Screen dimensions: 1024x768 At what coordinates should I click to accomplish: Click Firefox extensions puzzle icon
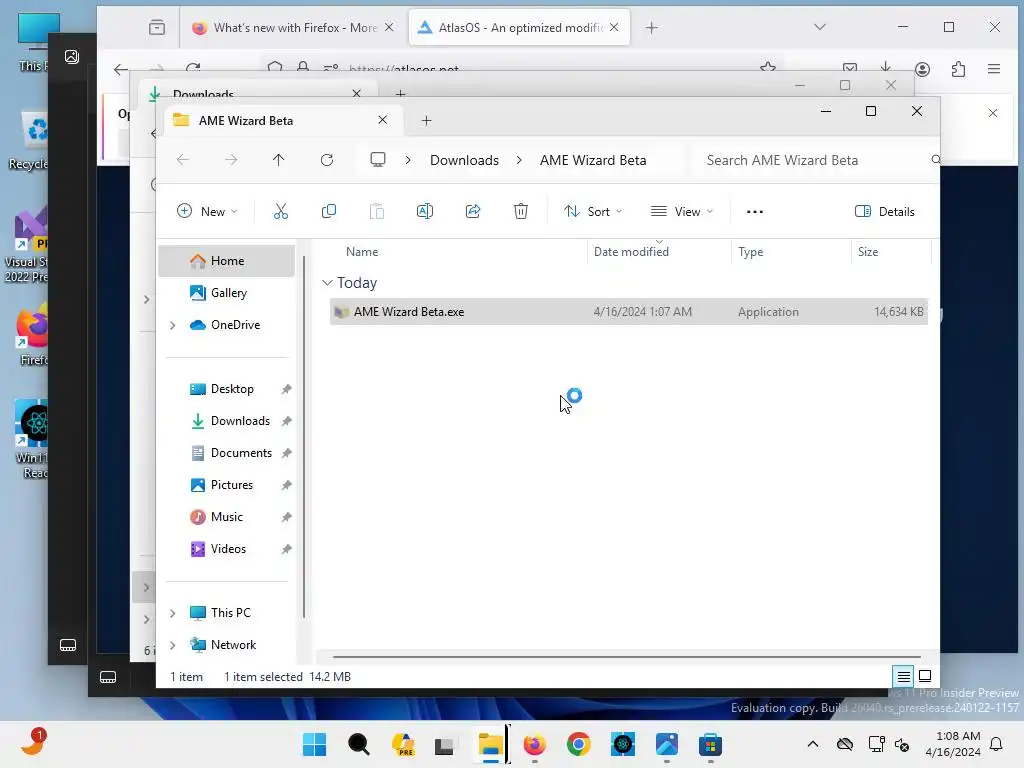click(x=958, y=69)
